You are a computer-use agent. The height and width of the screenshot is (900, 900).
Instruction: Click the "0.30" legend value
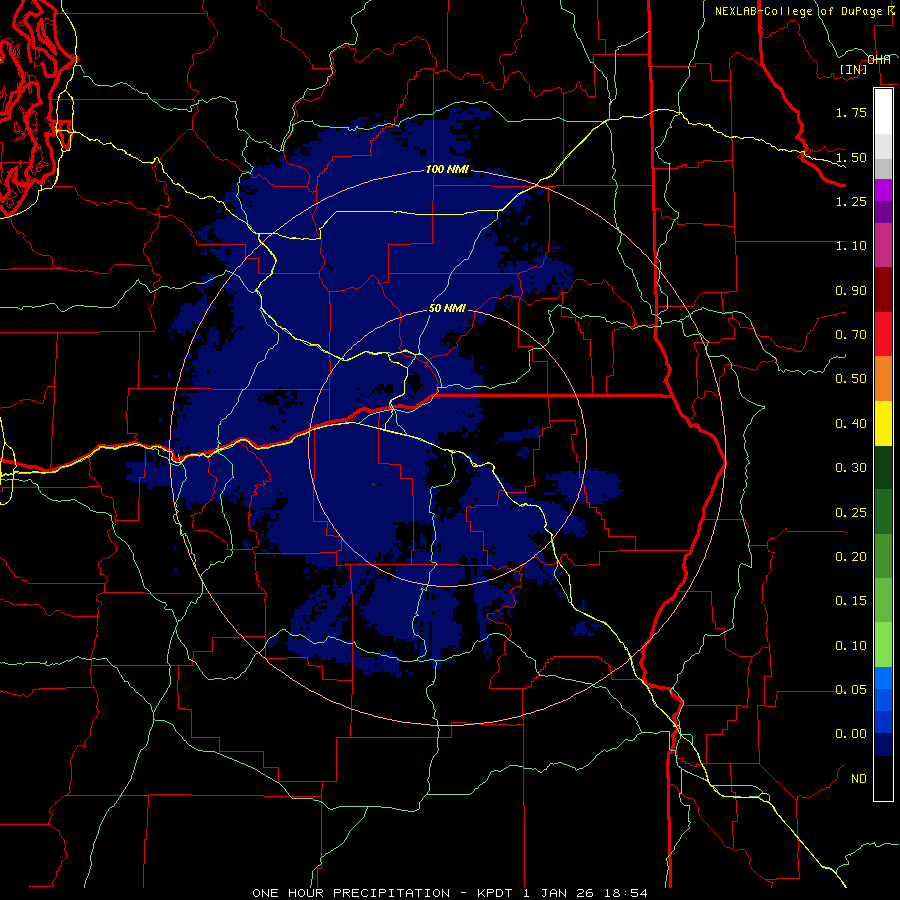(851, 467)
